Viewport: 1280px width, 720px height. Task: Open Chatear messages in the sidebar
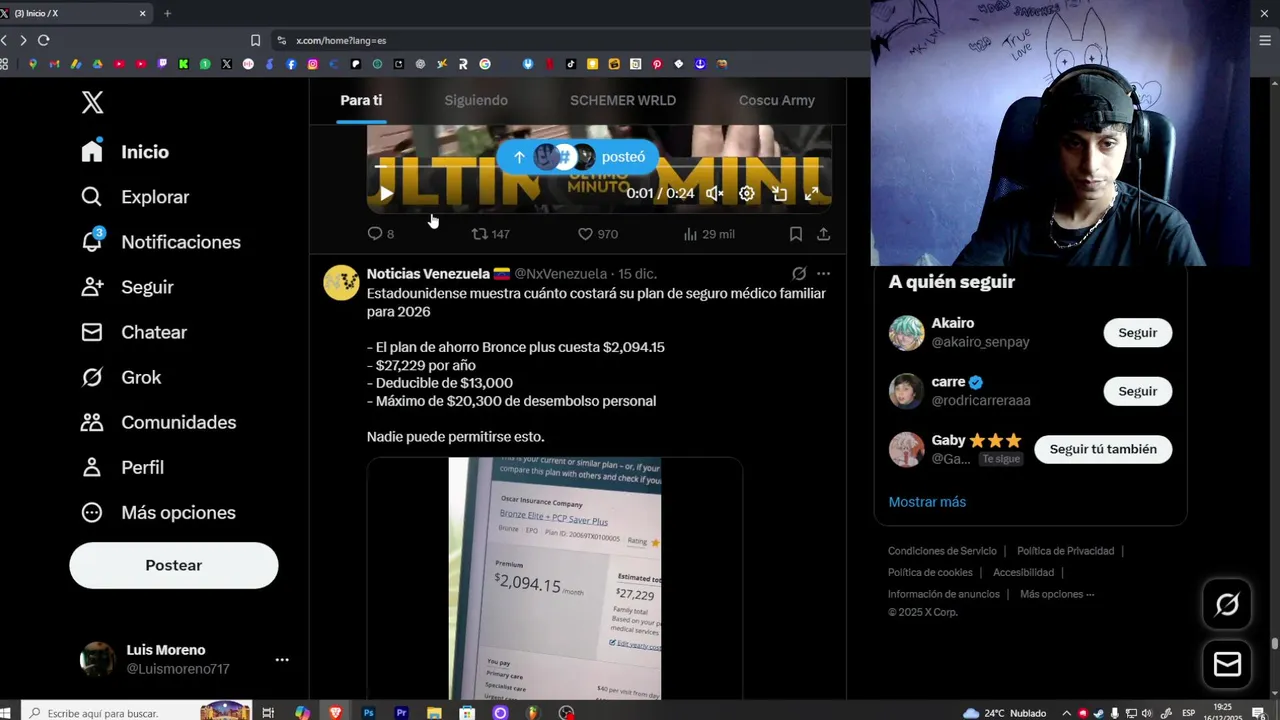click(x=135, y=332)
